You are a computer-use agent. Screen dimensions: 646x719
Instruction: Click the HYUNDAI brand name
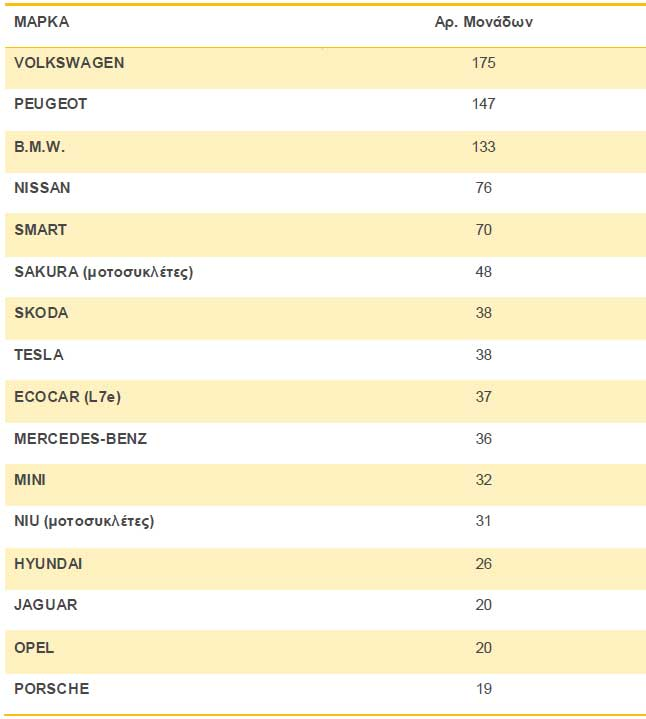tap(48, 564)
